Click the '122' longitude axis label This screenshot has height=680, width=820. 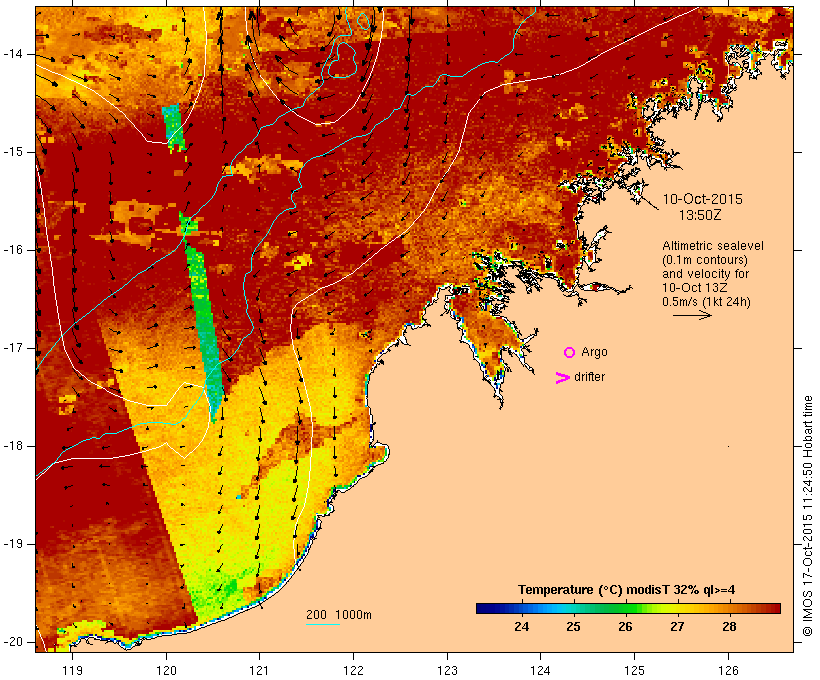click(x=353, y=670)
